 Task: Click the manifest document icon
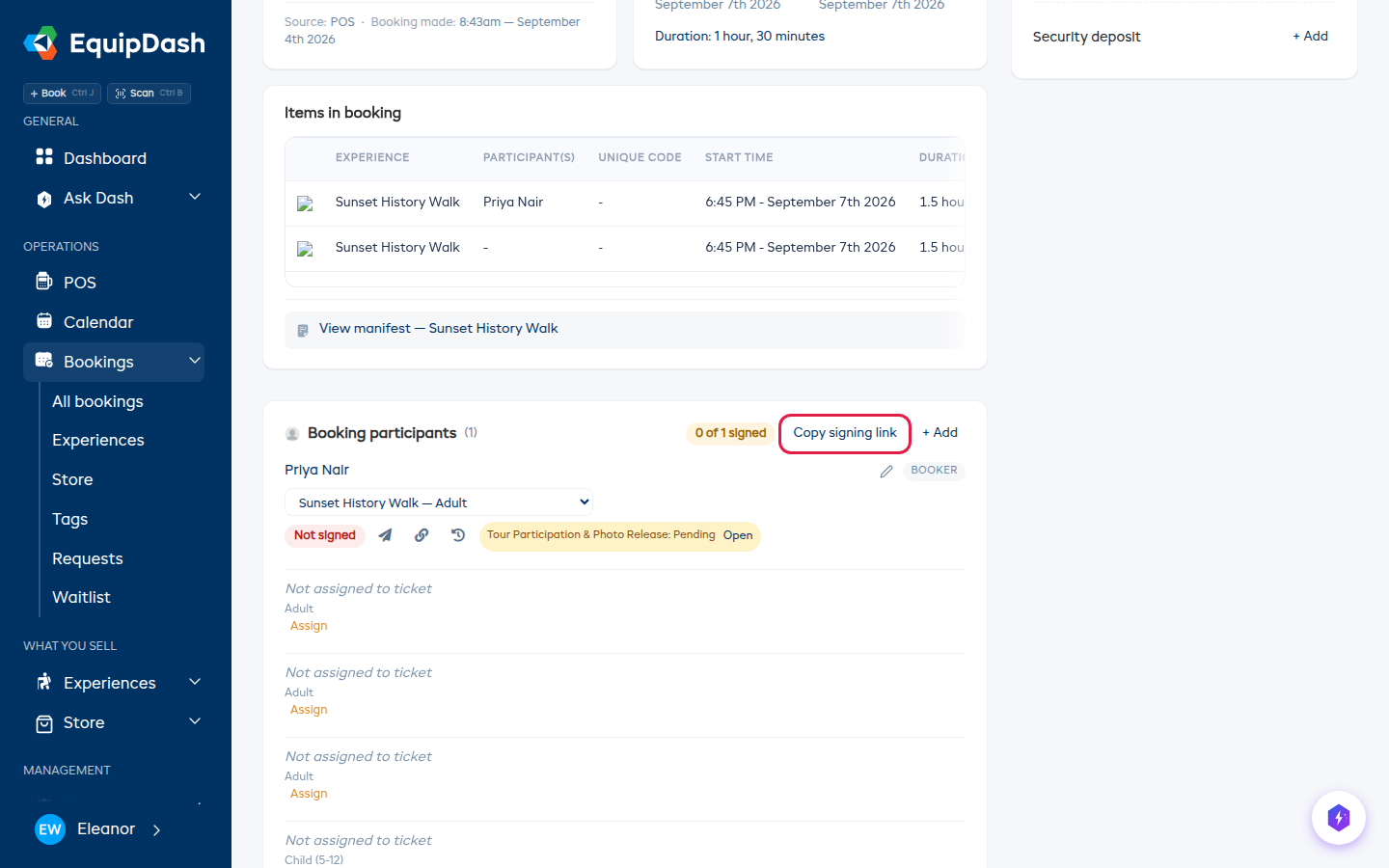point(303,330)
